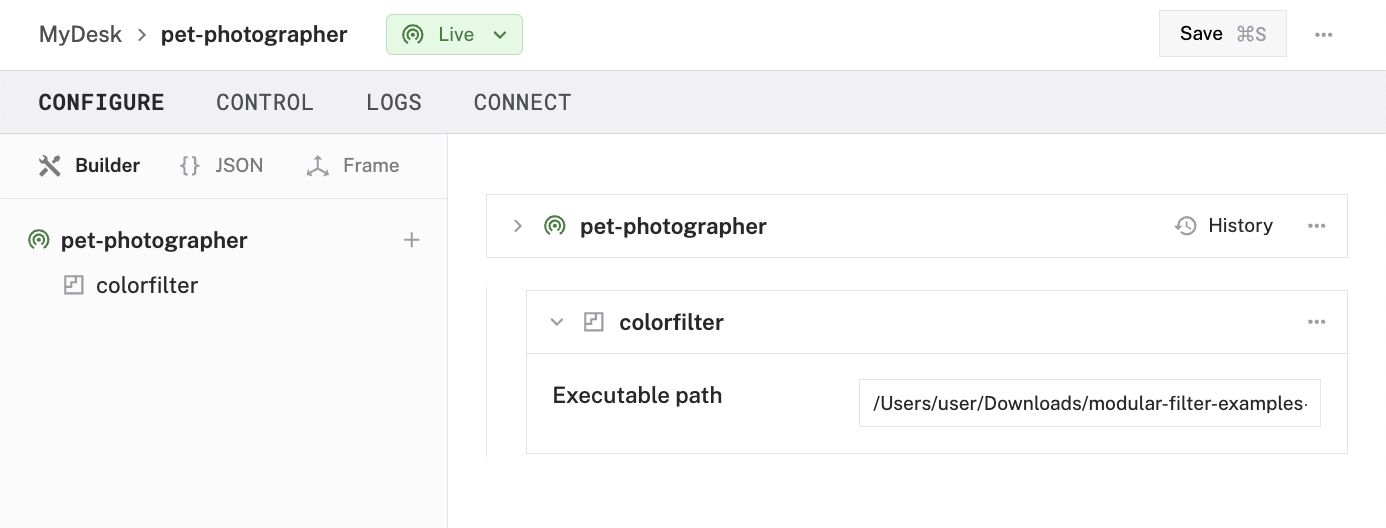Go to the CONNECT tab
This screenshot has height=528, width=1386.
pyautogui.click(x=522, y=103)
